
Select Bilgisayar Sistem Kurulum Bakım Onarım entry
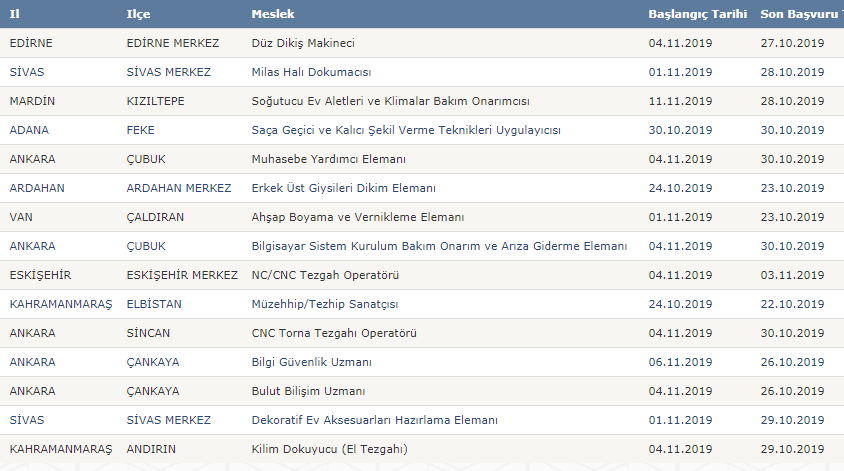[x=439, y=247]
